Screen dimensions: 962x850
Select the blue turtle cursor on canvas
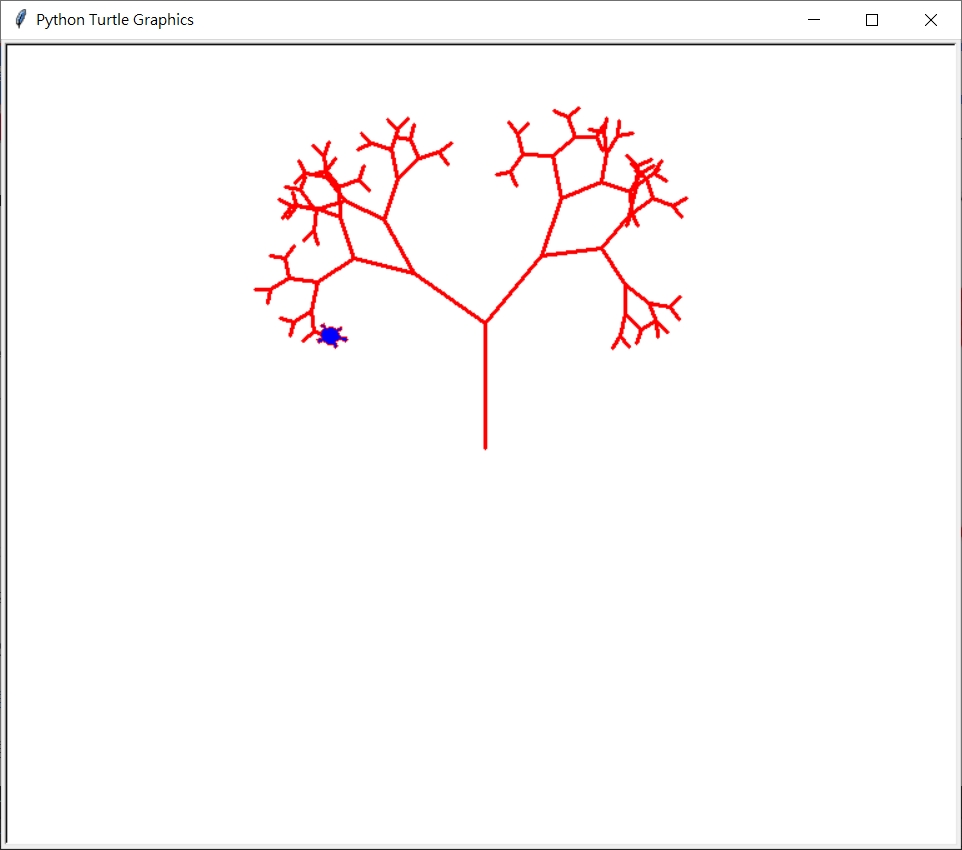[331, 337]
